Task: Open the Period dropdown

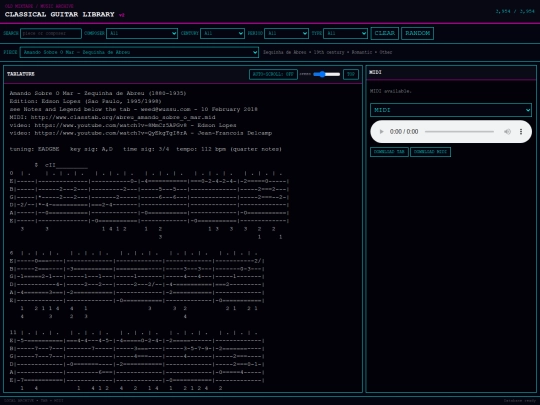Action: pyautogui.click(x=286, y=33)
